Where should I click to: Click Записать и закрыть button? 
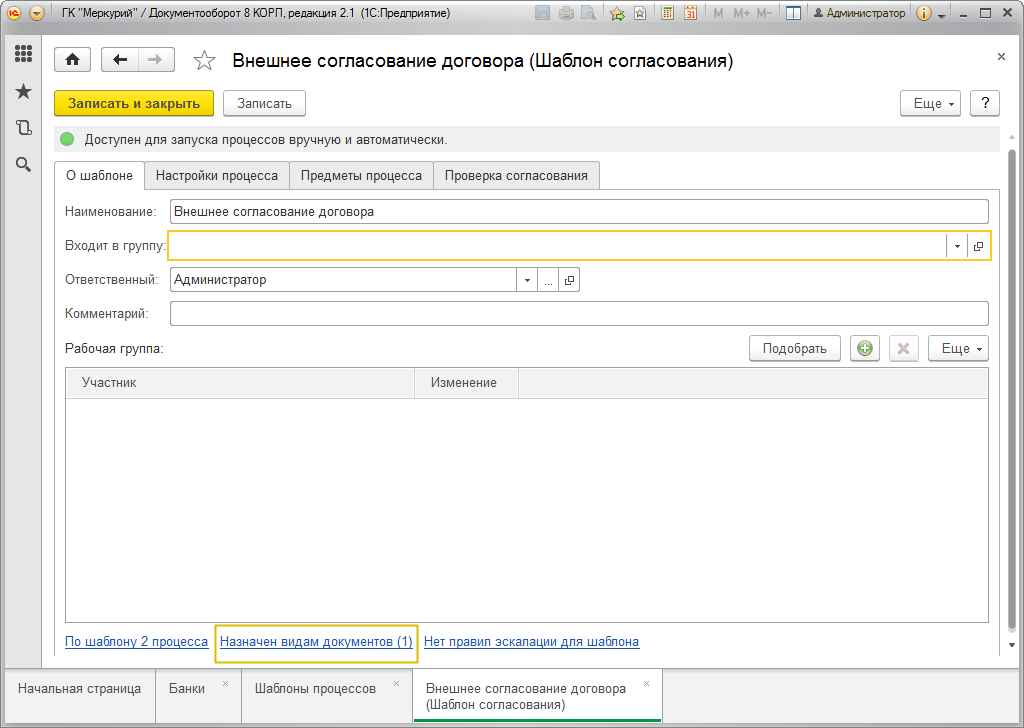(x=134, y=103)
